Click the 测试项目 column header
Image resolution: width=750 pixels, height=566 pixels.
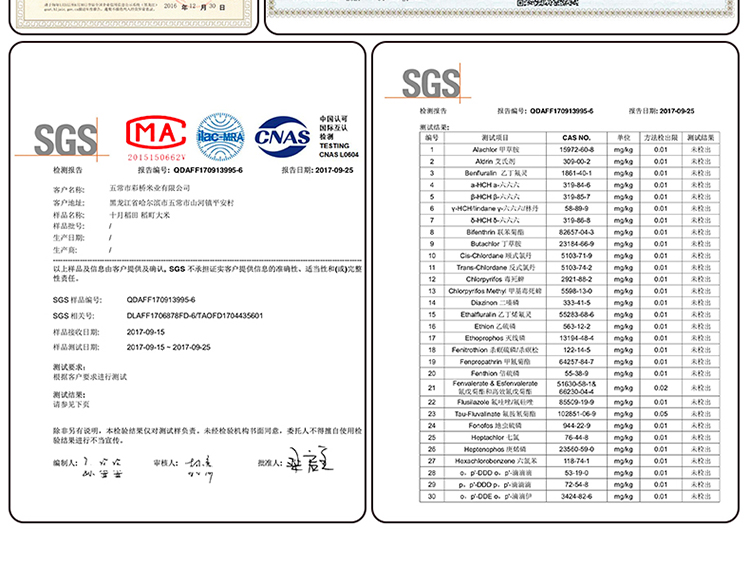495,137
